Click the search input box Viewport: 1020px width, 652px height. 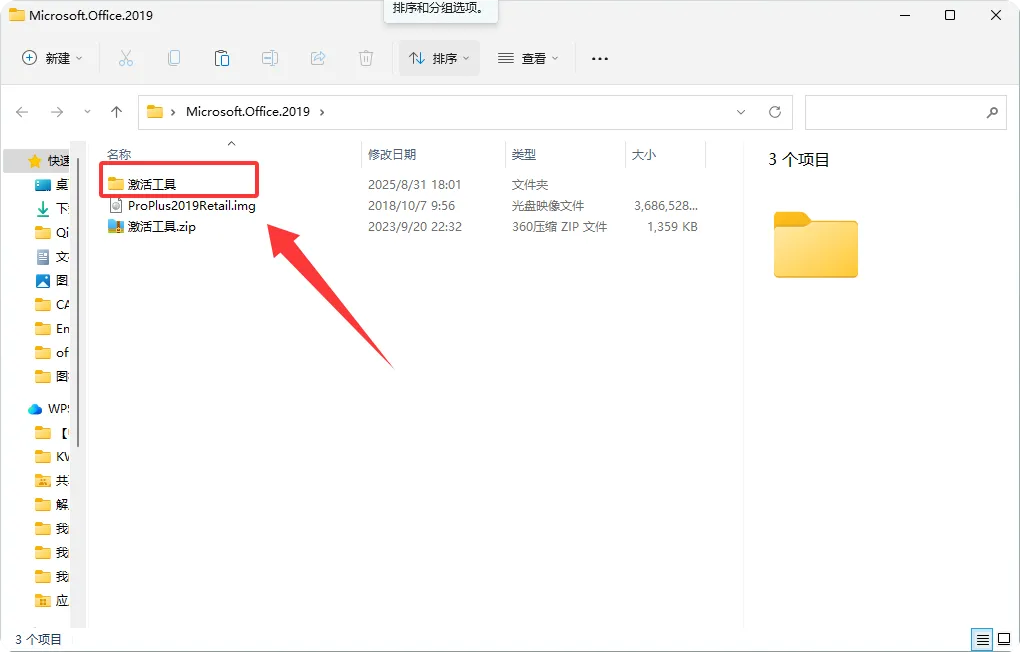point(906,112)
